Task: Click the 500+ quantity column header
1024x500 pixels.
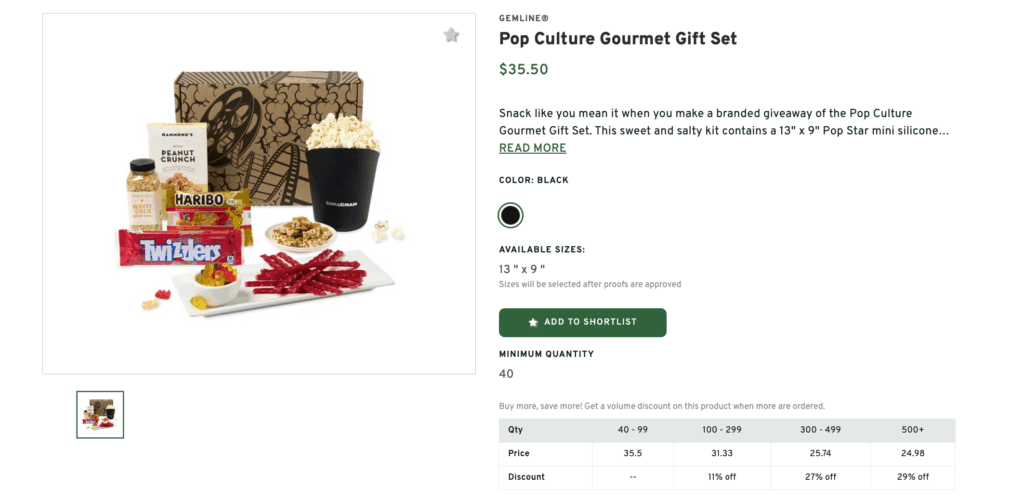Action: (x=914, y=430)
